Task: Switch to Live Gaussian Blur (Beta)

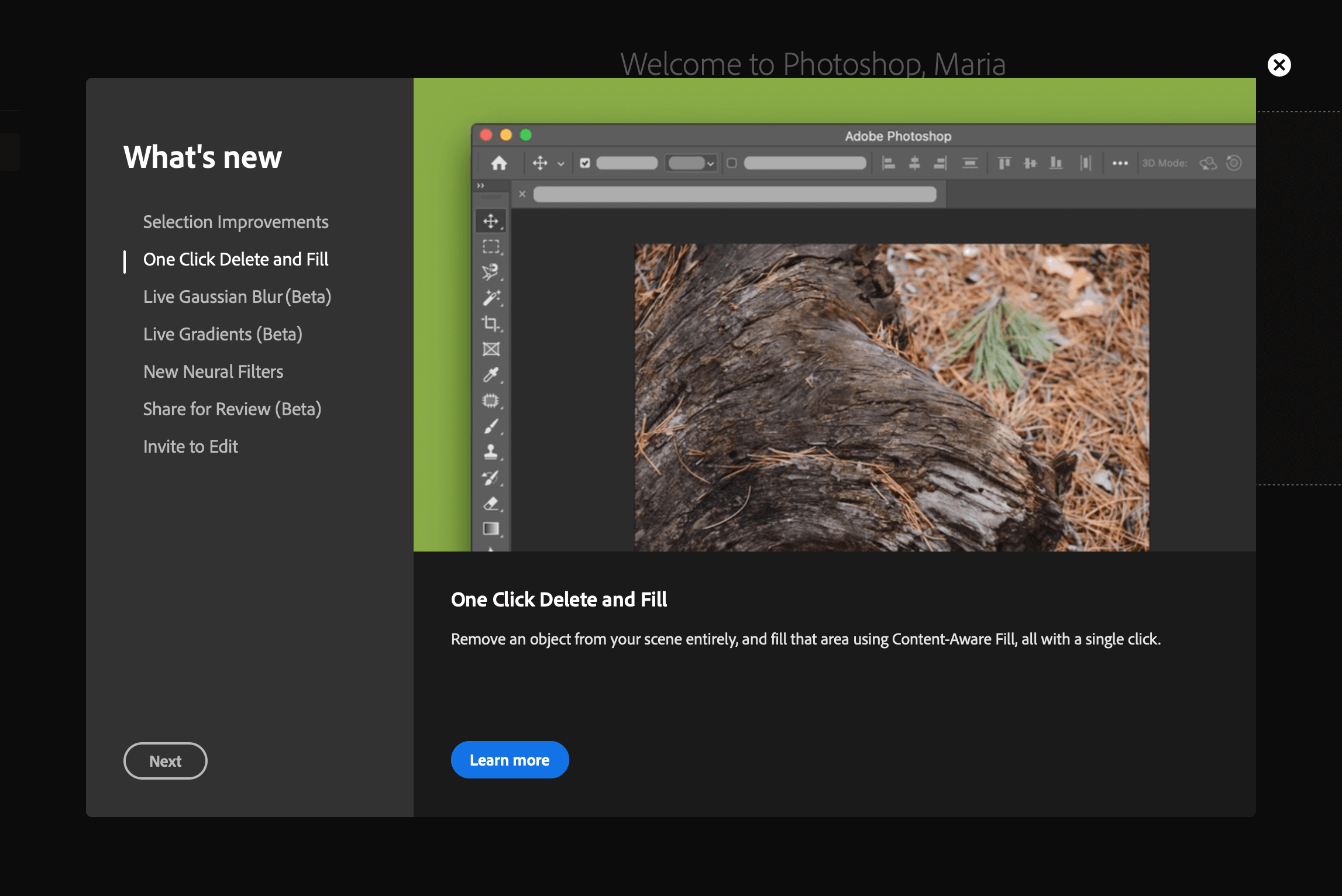Action: (237, 297)
